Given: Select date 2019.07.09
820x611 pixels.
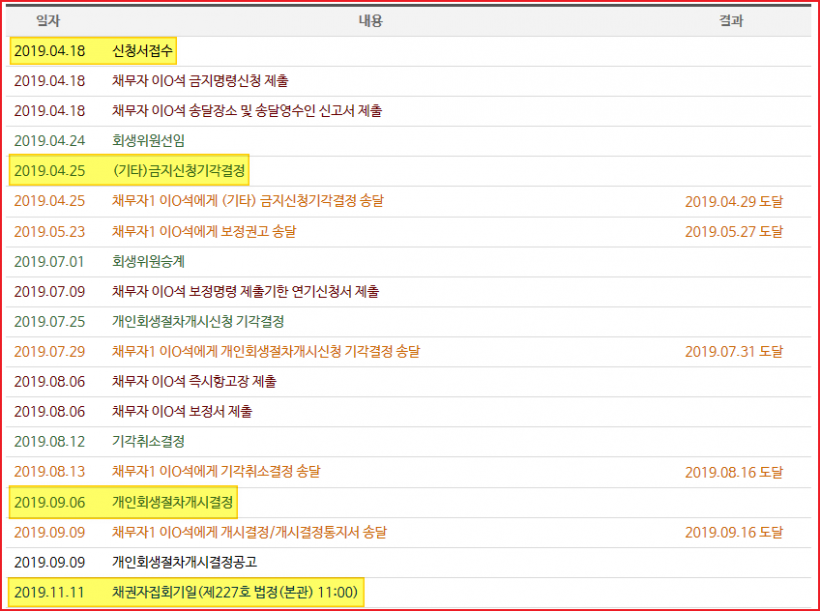Looking at the screenshot, I should [49, 291].
